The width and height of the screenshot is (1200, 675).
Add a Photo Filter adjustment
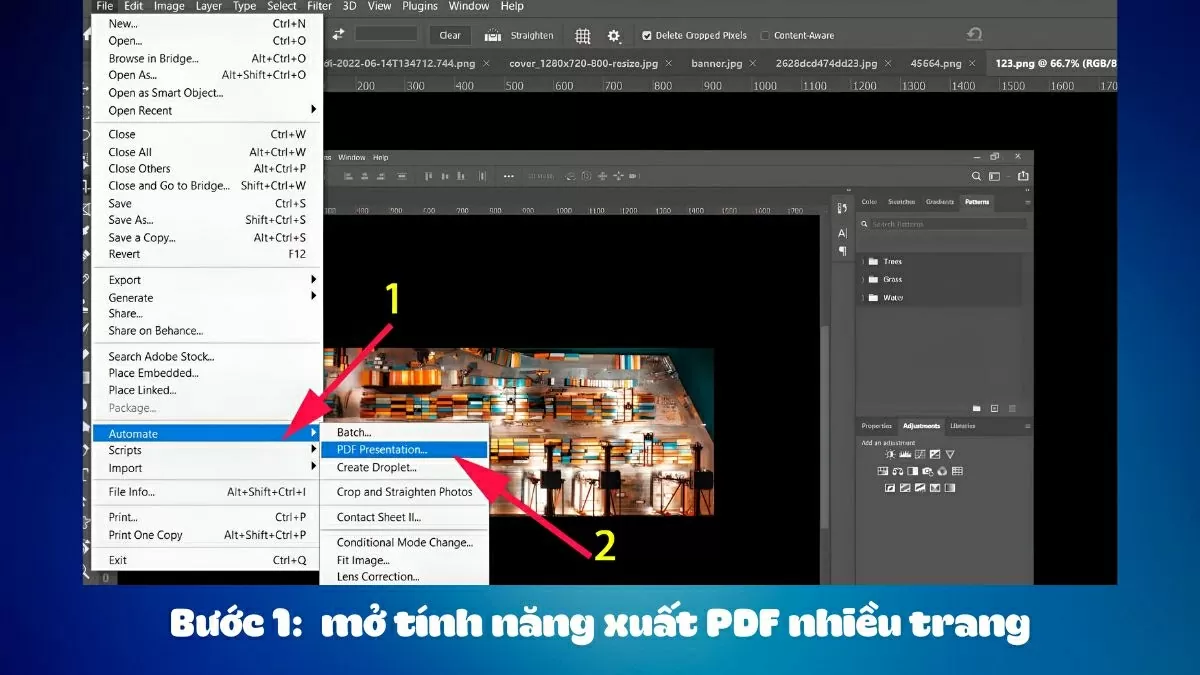[928, 471]
